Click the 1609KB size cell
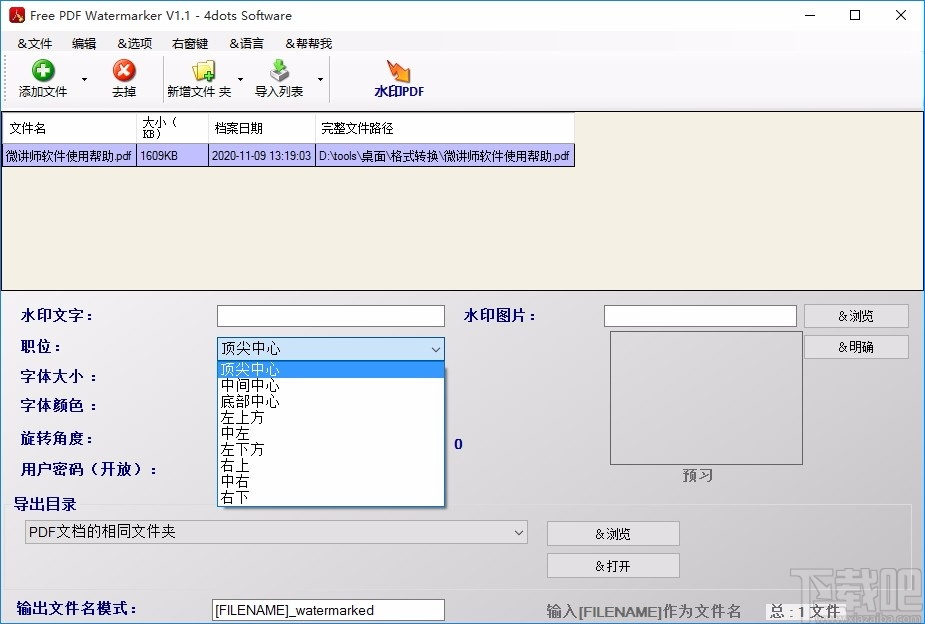 tap(172, 156)
